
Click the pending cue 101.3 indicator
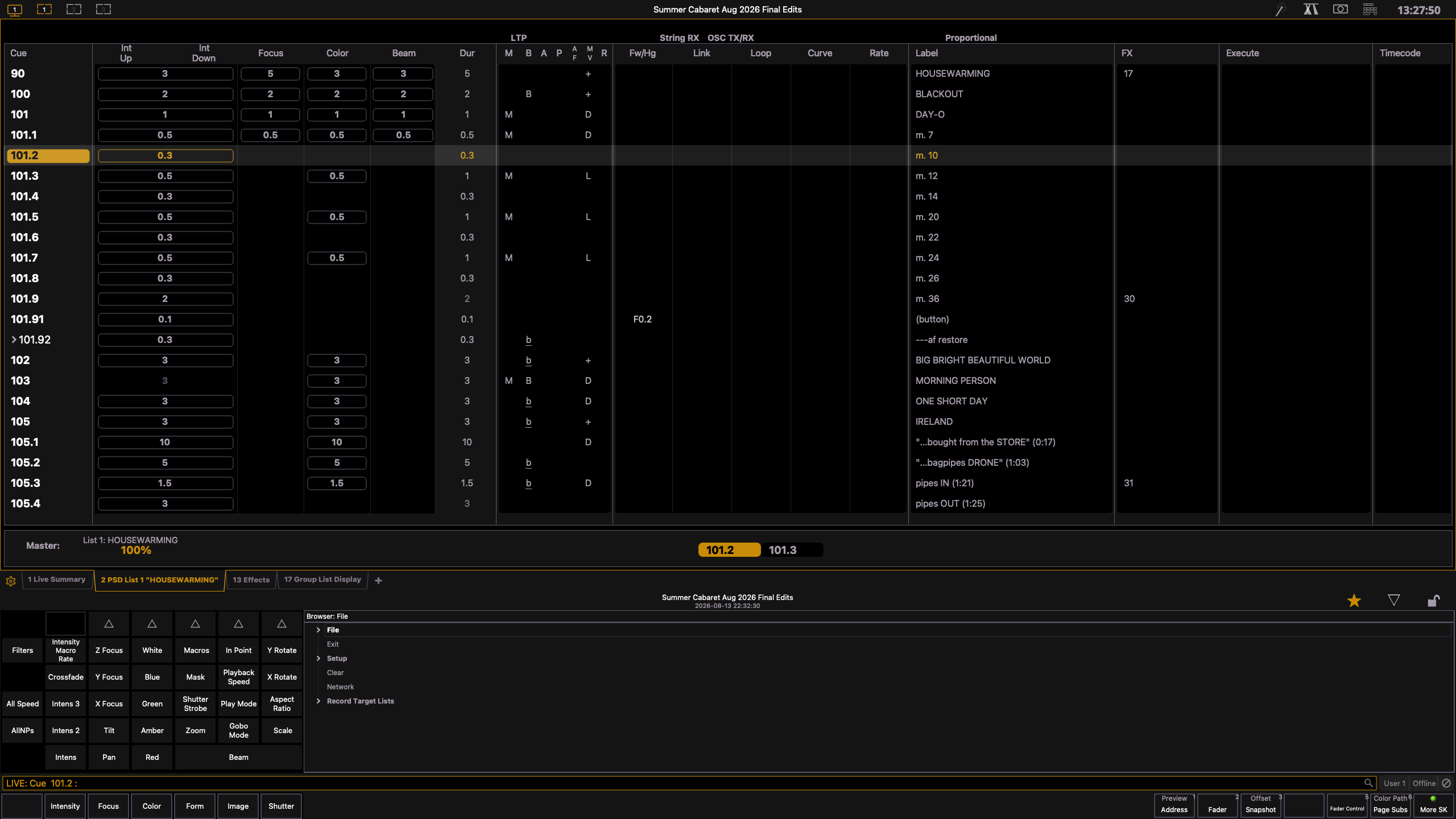point(792,550)
